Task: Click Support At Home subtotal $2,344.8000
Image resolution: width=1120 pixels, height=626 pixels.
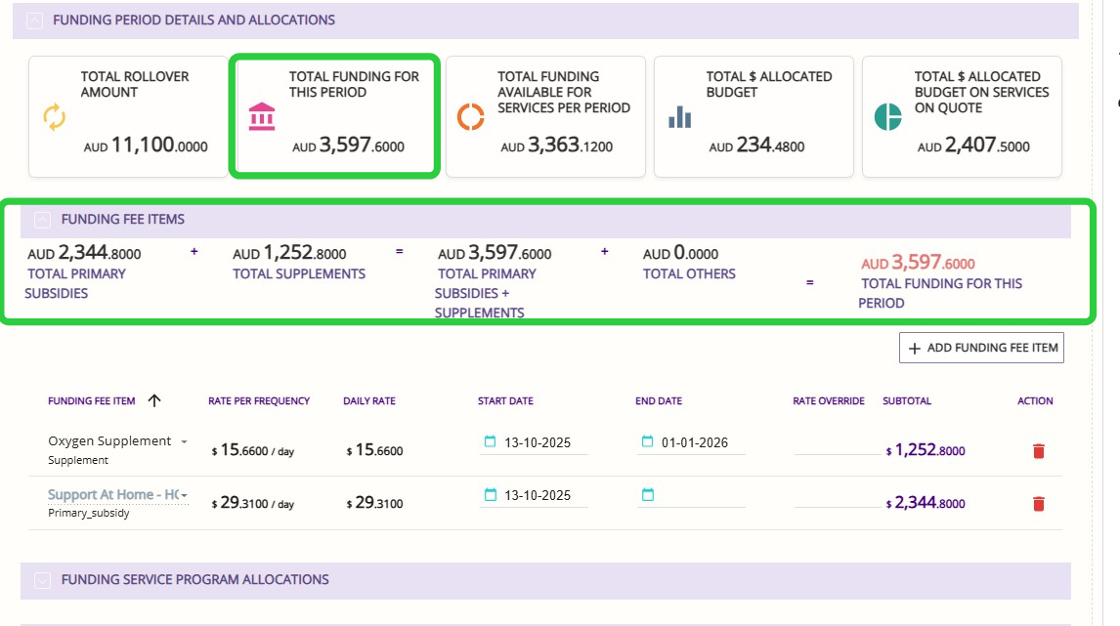Action: [926, 503]
